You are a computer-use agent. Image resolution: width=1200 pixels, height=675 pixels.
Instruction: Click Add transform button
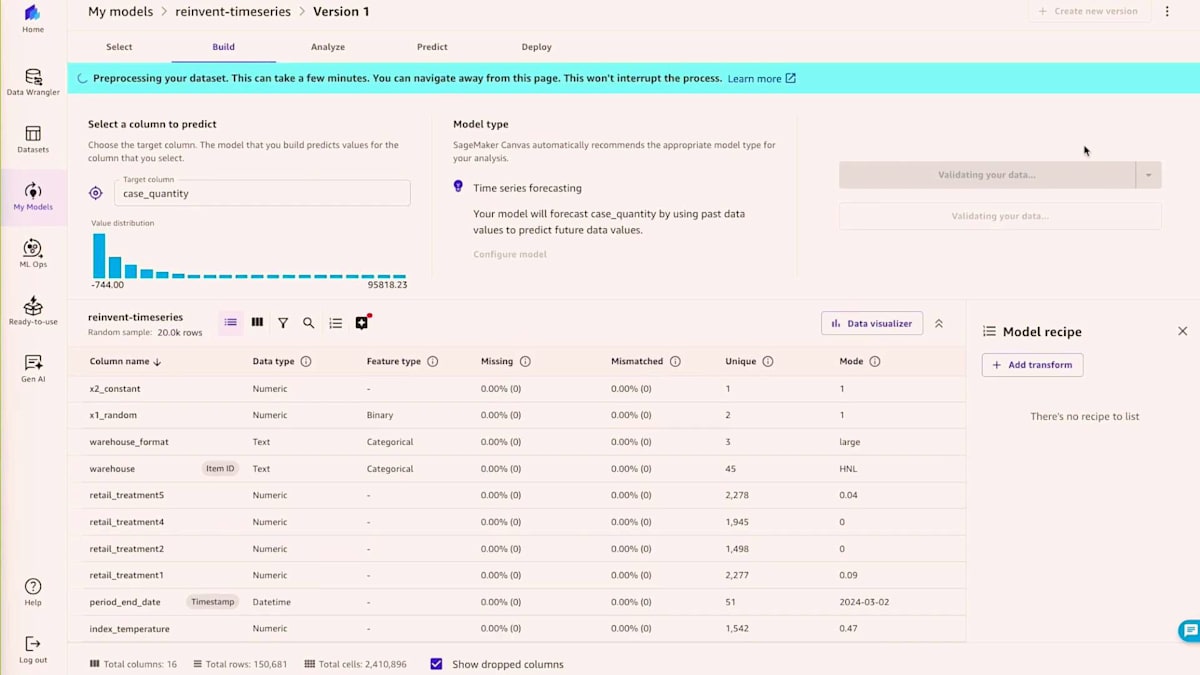point(1032,365)
